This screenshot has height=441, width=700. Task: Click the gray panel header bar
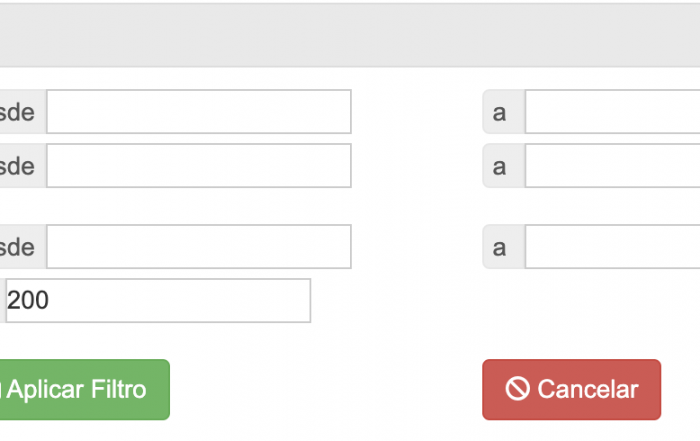[x=350, y=35]
